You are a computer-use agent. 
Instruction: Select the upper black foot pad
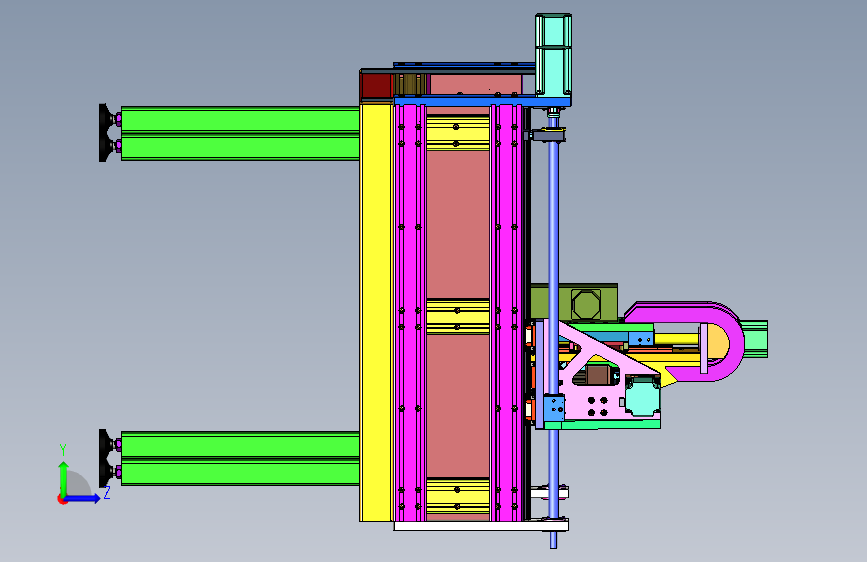click(x=104, y=133)
